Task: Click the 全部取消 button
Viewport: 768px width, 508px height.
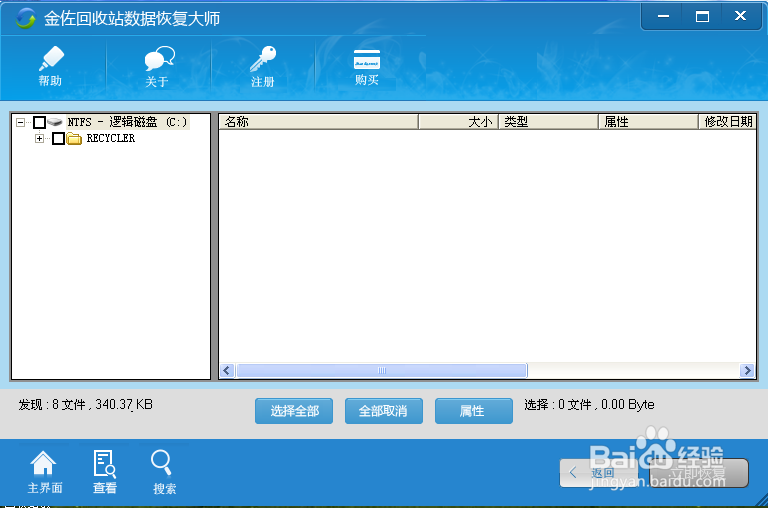Action: pos(384,411)
